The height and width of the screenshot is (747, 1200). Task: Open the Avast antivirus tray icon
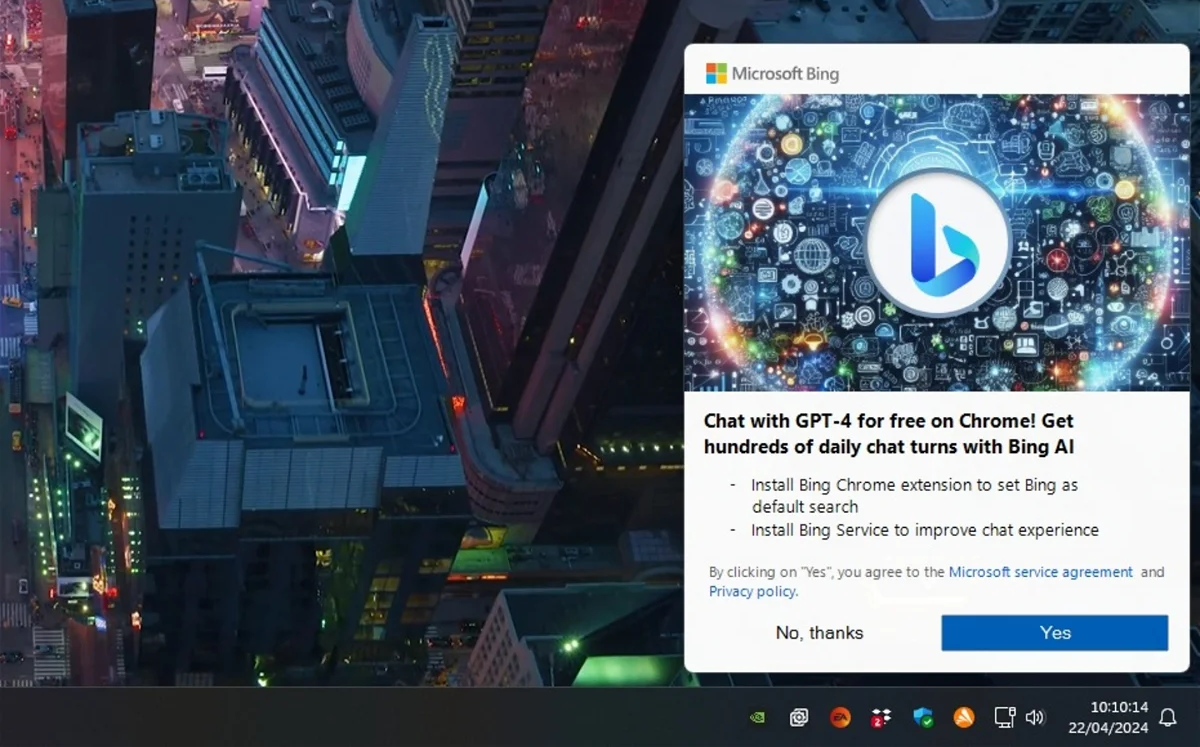coord(964,717)
